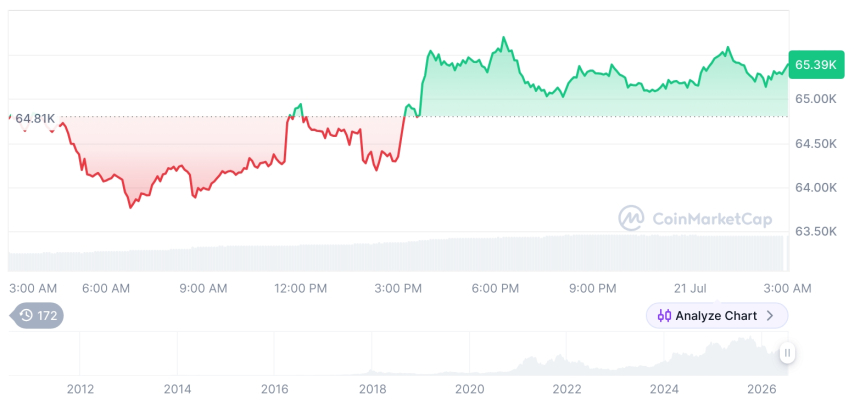Select 2020 on the history timeline
The image size is (860, 401).
(469, 389)
